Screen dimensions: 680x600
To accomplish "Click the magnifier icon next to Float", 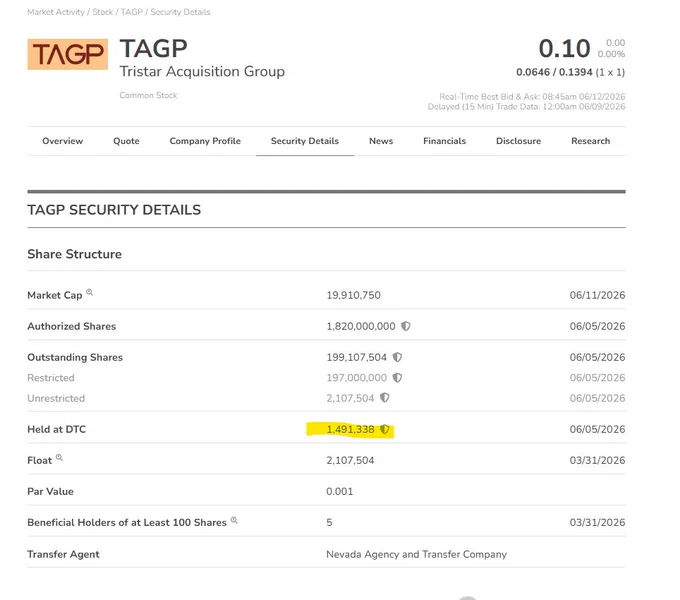I will [59, 457].
